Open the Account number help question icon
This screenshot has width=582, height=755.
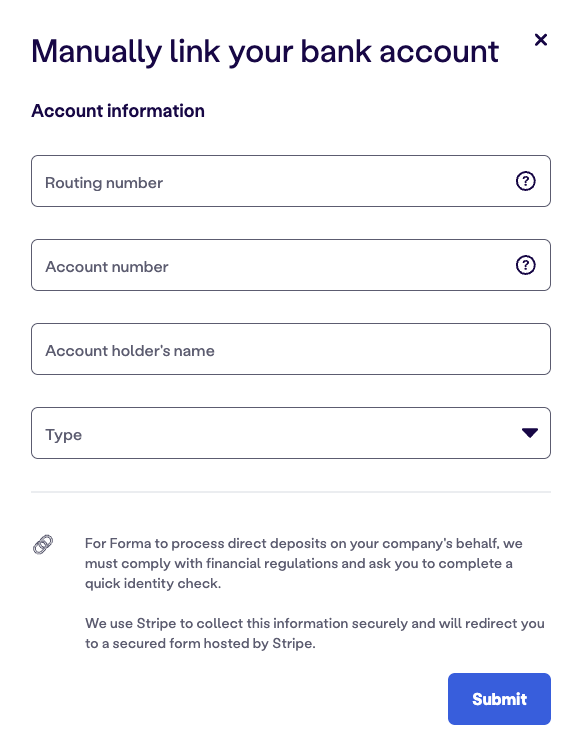tap(525, 265)
